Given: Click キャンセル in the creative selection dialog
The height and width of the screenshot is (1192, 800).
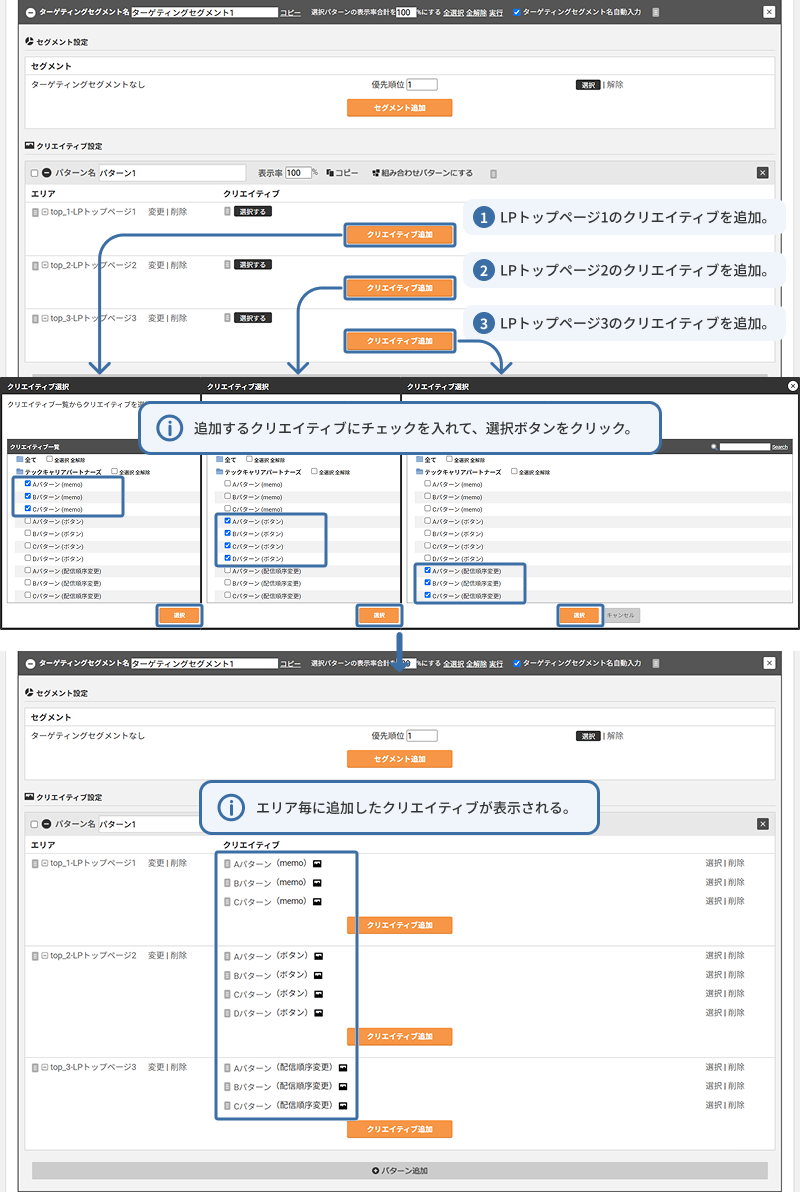Looking at the screenshot, I should tap(621, 615).
